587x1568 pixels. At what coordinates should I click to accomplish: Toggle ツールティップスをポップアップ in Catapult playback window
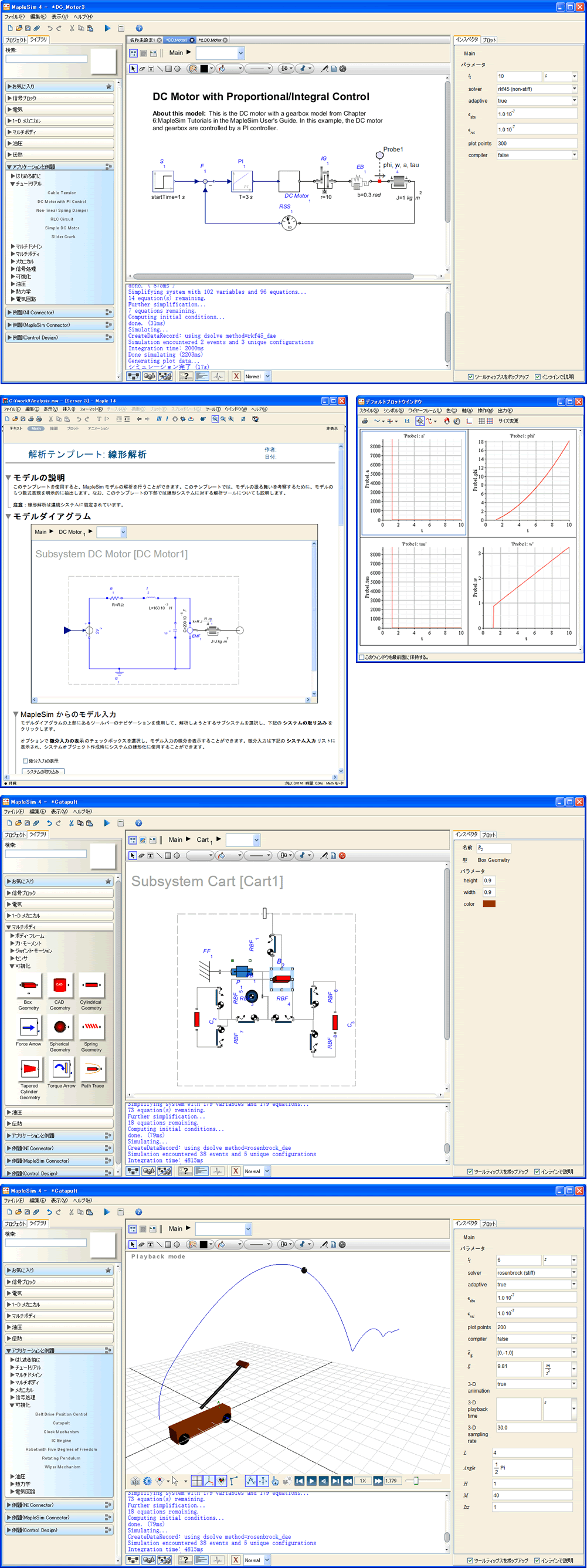point(470,1561)
